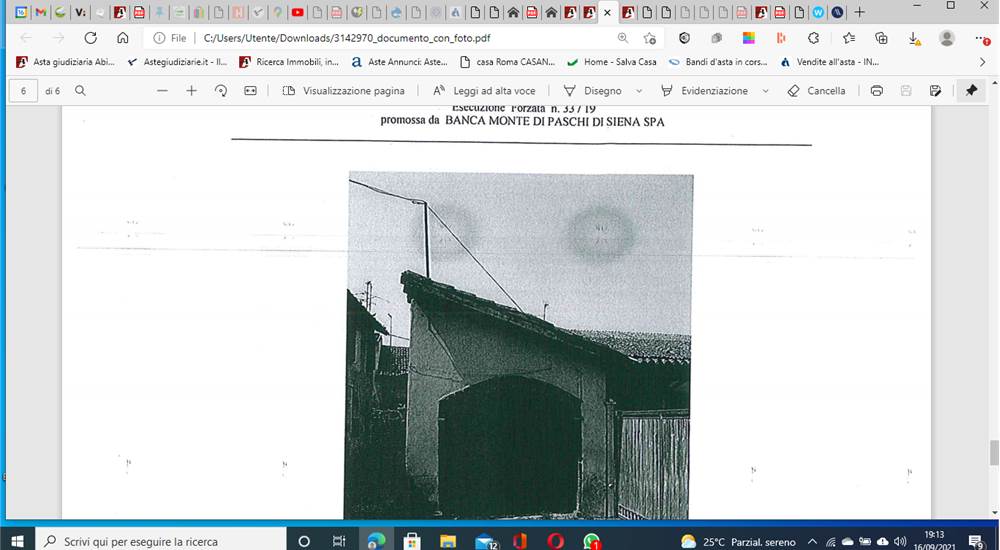Open the browser extensions puzzle icon
The height and width of the screenshot is (550, 1000).
813,38
